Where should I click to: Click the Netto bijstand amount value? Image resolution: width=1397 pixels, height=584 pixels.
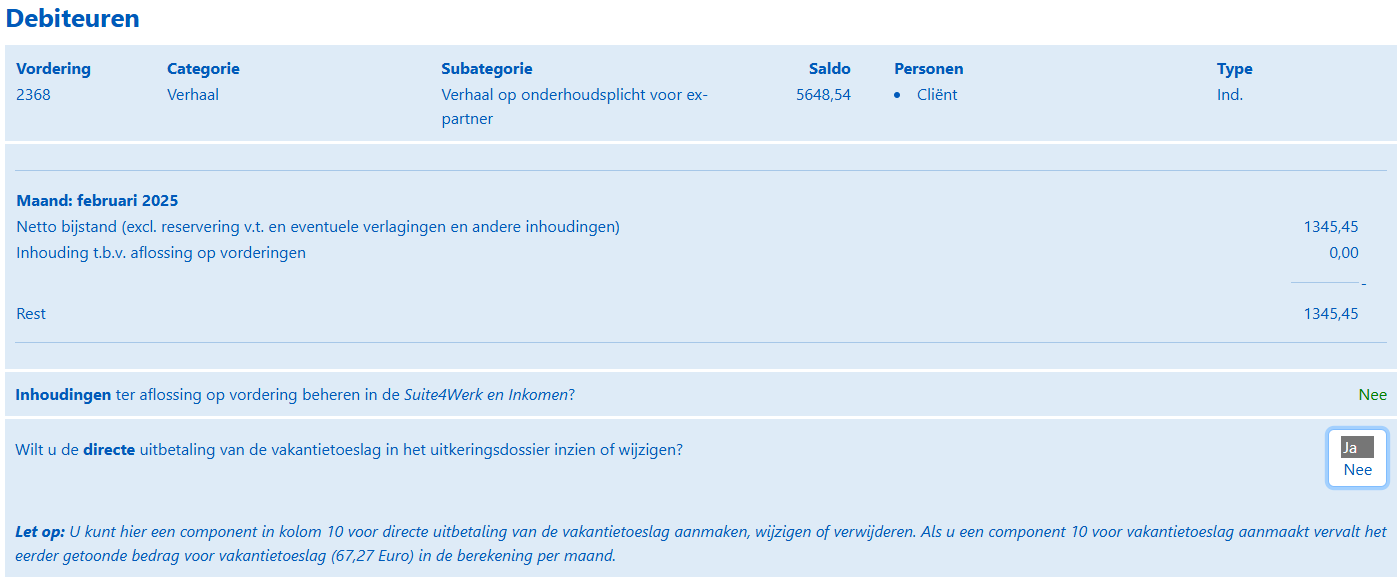1330,227
